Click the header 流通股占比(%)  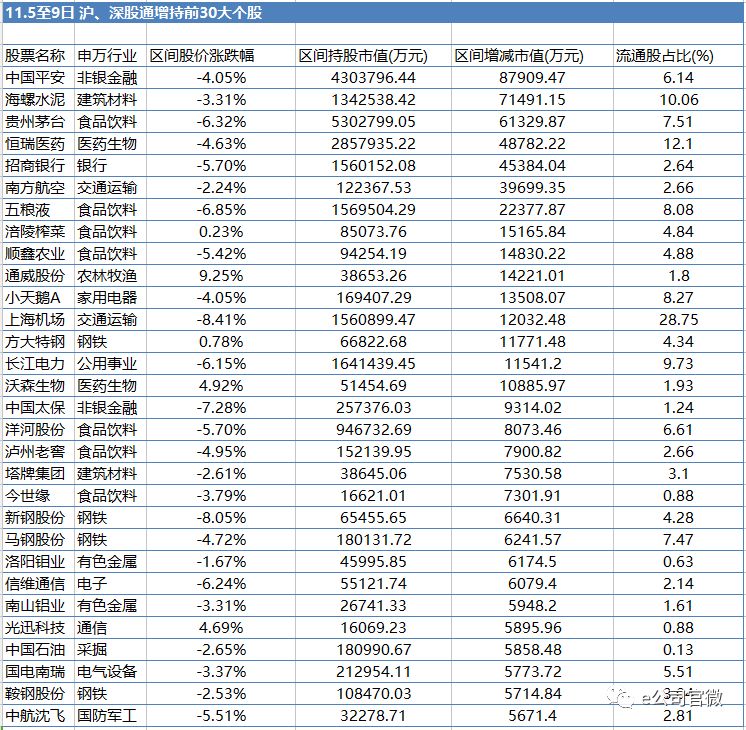click(x=664, y=56)
